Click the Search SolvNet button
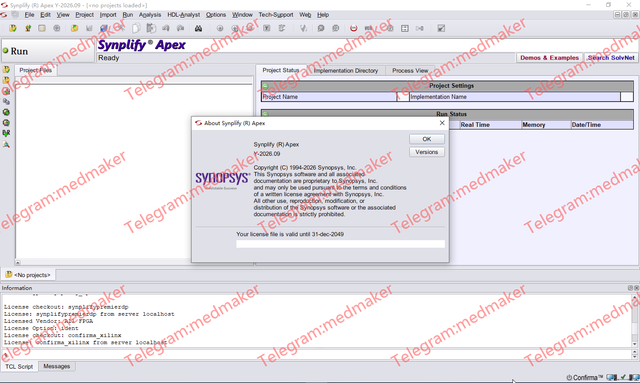 click(x=611, y=58)
